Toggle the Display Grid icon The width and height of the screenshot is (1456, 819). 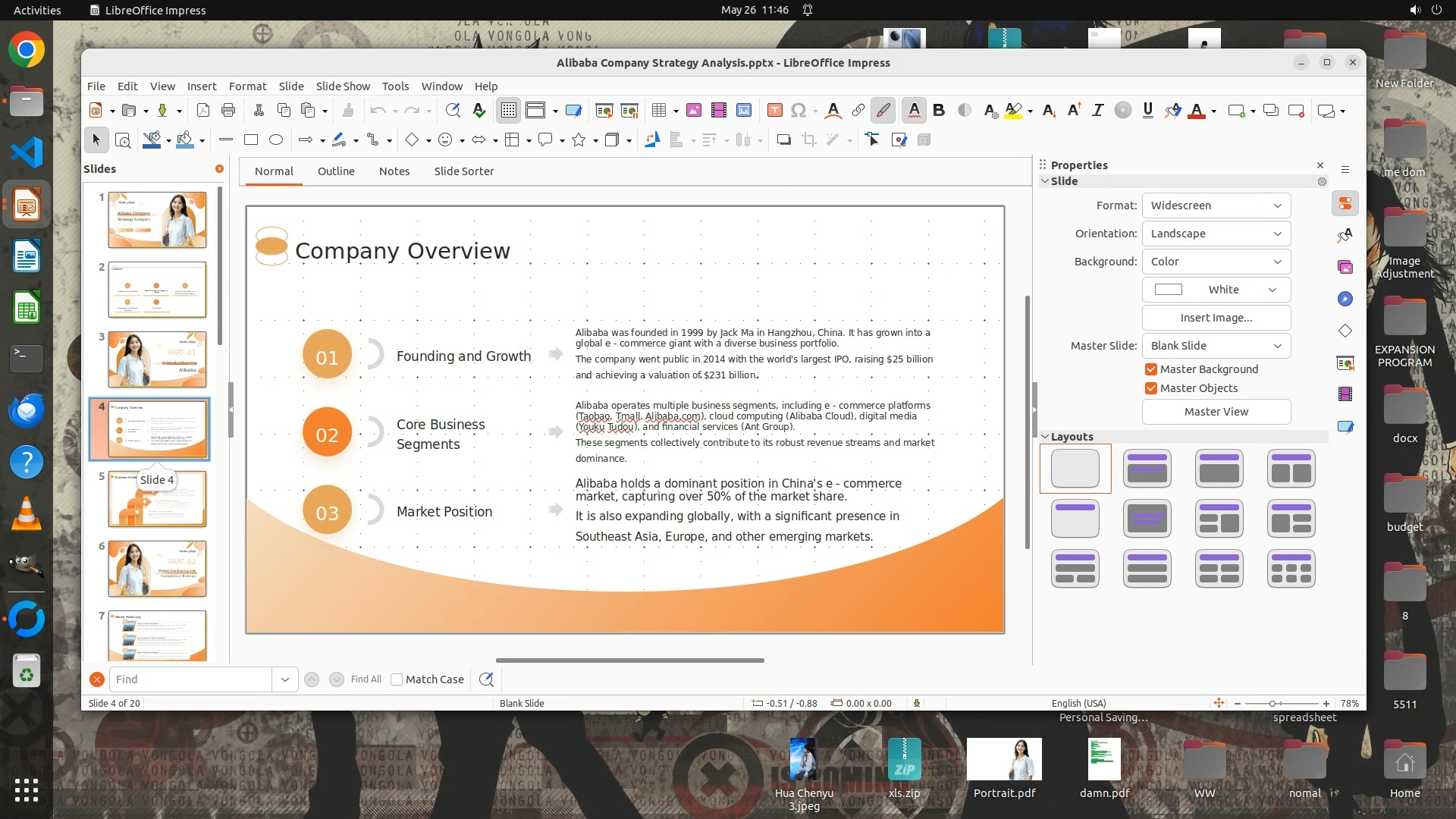(508, 111)
